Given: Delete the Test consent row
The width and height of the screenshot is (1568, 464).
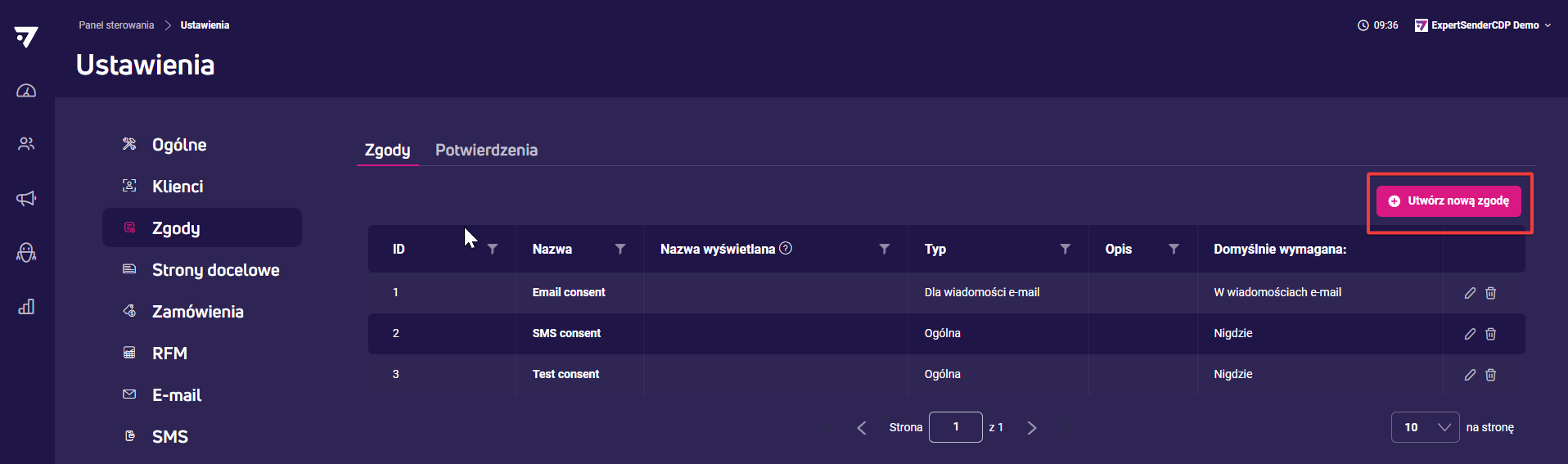Looking at the screenshot, I should (1490, 375).
